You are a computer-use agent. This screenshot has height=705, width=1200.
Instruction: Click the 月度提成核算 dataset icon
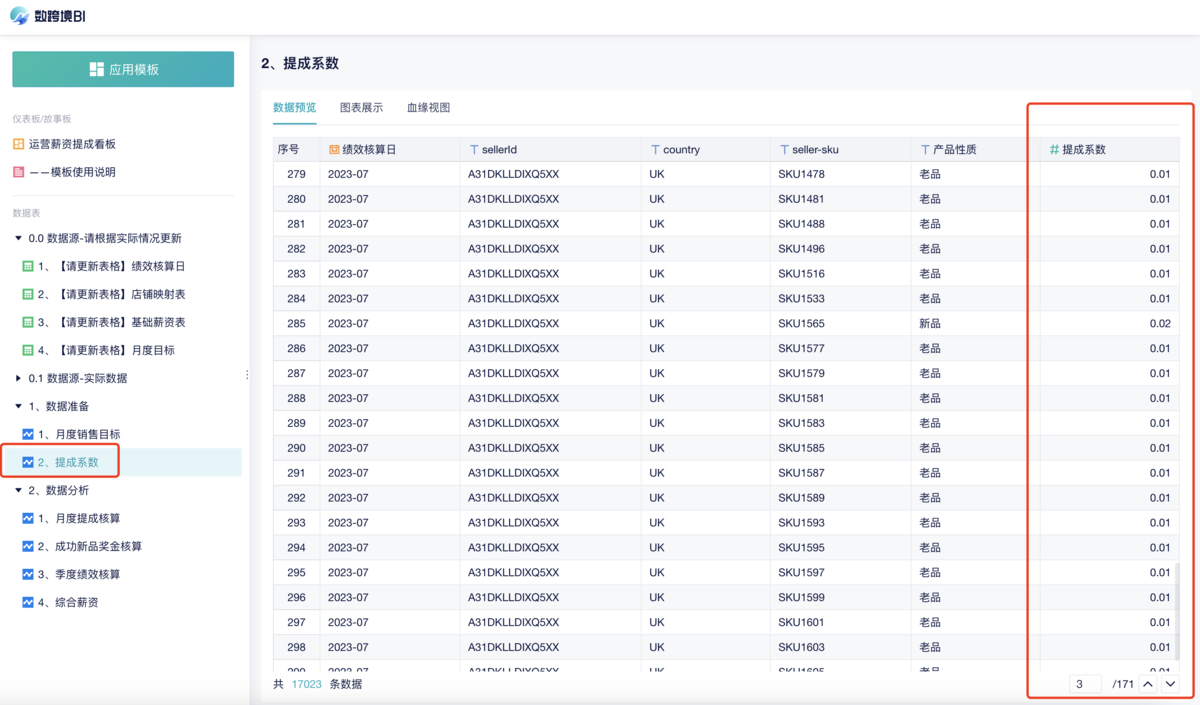pos(28,518)
